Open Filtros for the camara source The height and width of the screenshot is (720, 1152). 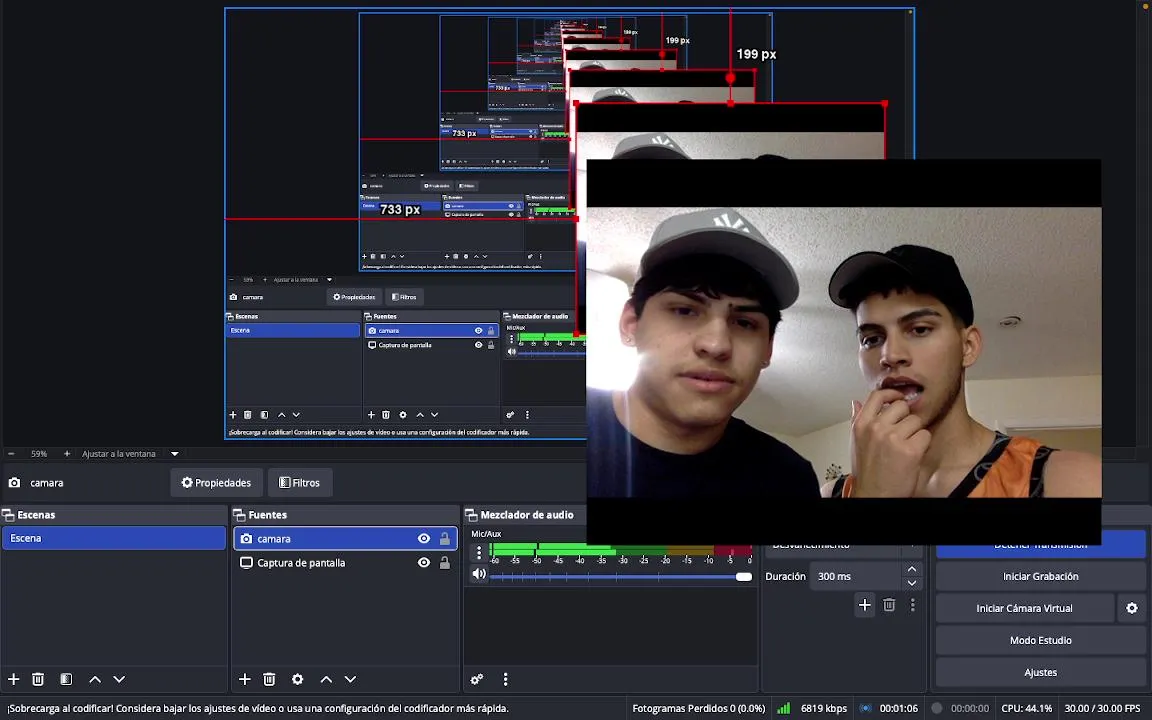click(300, 483)
